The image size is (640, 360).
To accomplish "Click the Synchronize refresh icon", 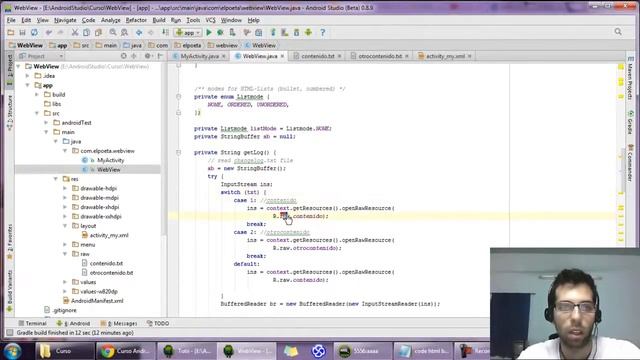I will pyautogui.click(x=34, y=32).
